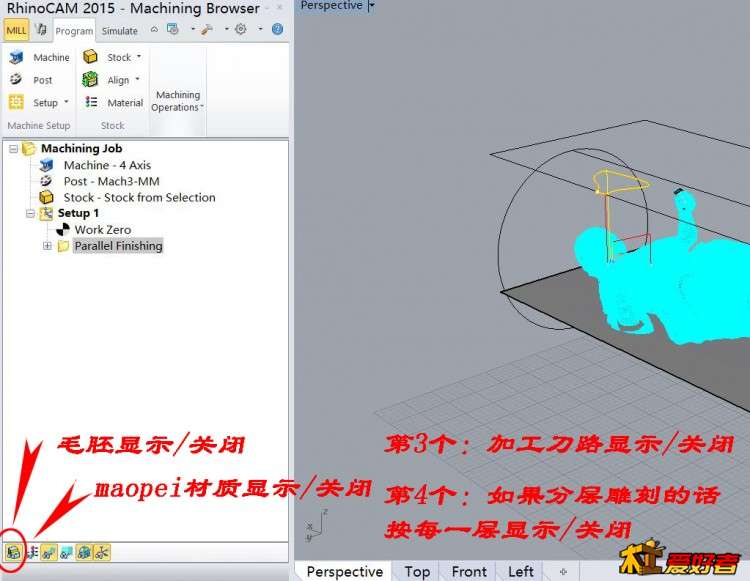Click the Setup 1 icon
Image resolution: width=750 pixels, height=581 pixels.
[x=46, y=213]
